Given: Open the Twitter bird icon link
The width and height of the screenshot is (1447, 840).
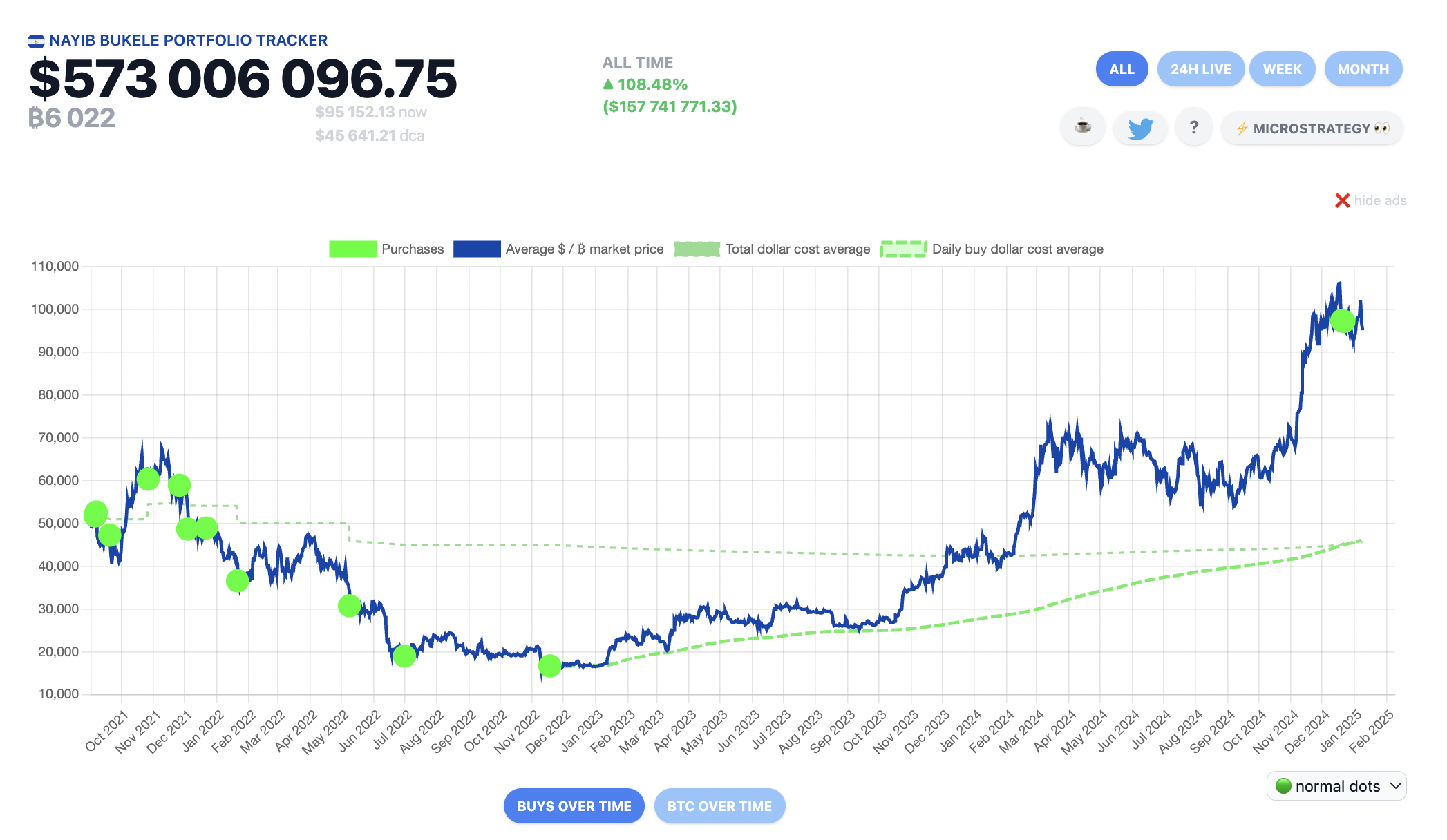Looking at the screenshot, I should [1140, 128].
